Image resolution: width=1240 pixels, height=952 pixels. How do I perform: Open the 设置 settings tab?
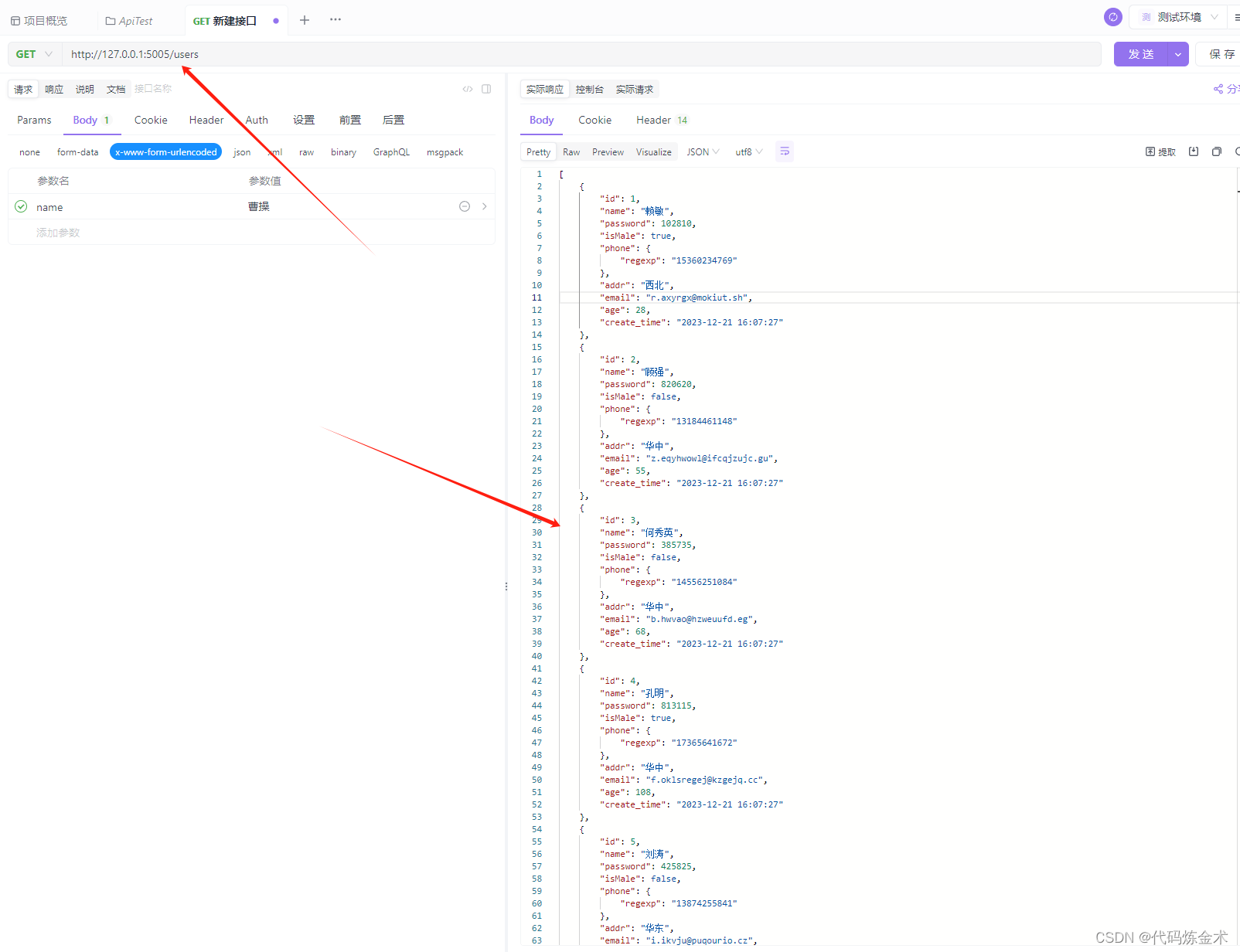(x=304, y=120)
